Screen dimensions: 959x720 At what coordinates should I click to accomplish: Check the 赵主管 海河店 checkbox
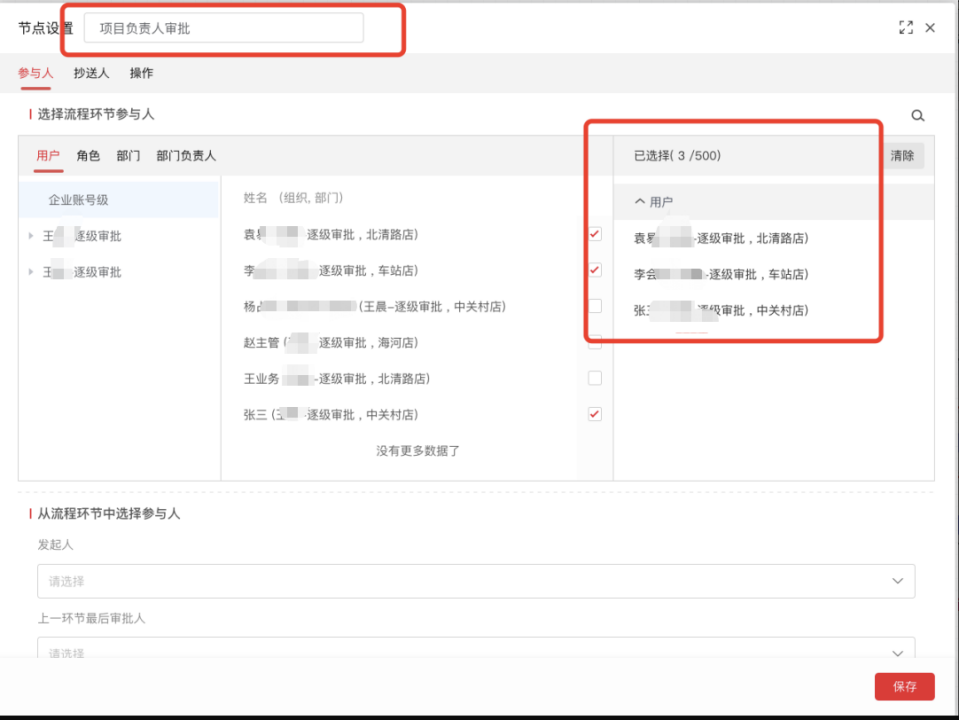pyautogui.click(x=594, y=342)
